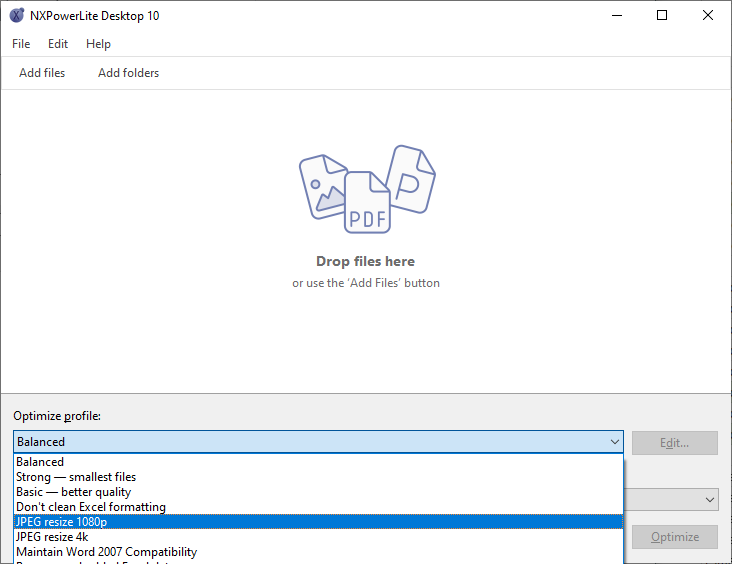Select JPEG resize 1080p profile
The height and width of the screenshot is (564, 732).
pyautogui.click(x=318, y=522)
